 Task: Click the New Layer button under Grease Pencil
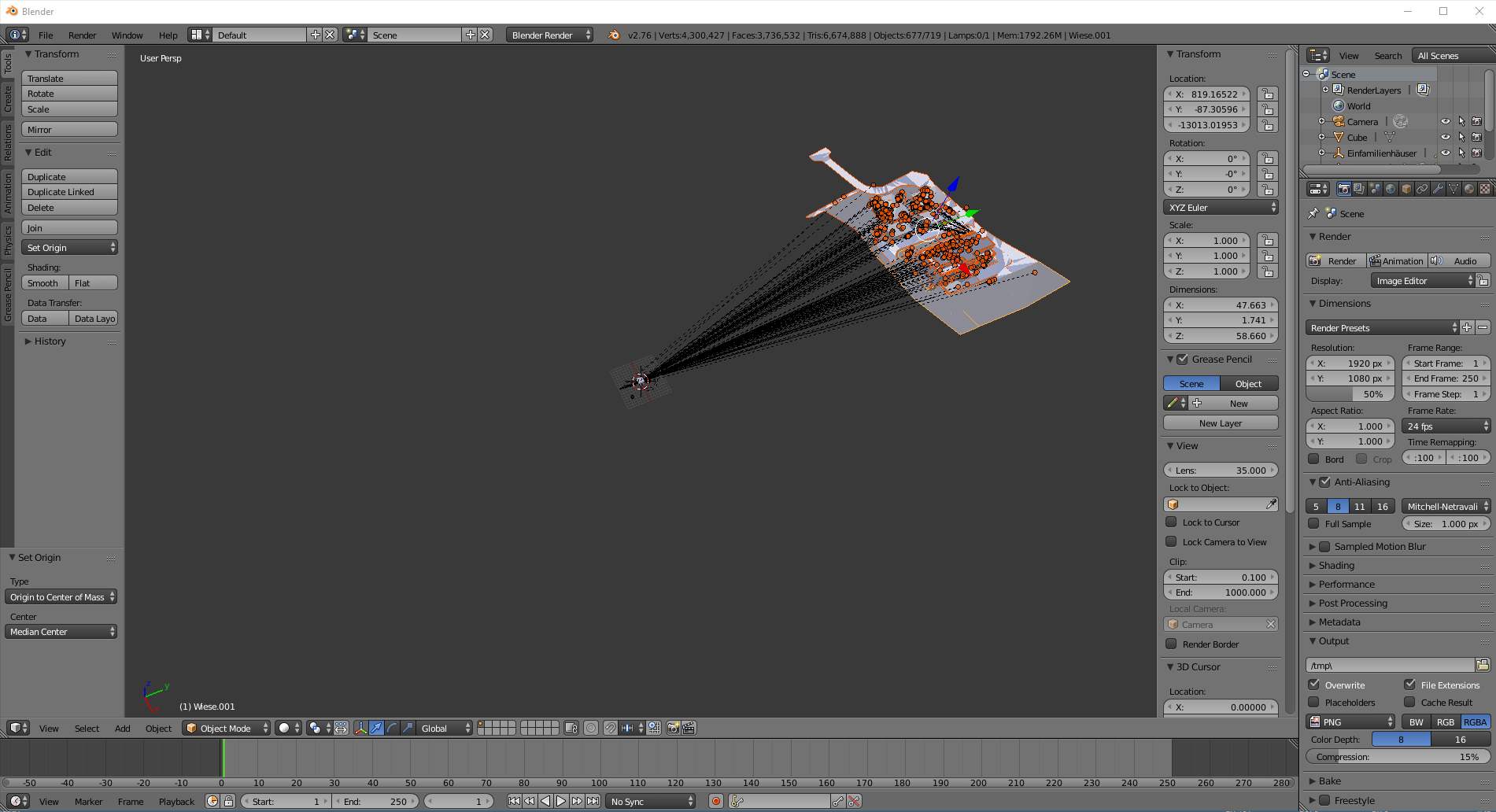1220,423
